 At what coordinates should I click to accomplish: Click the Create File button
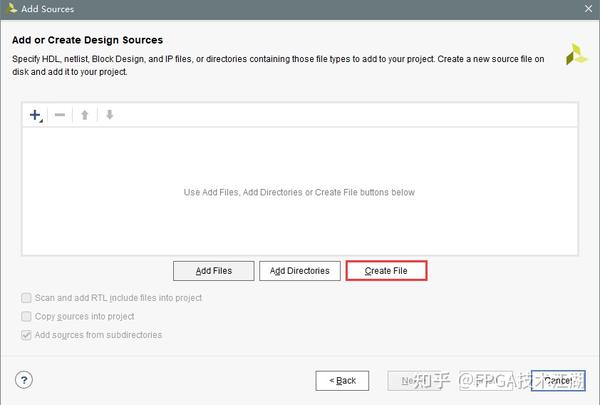coord(386,271)
